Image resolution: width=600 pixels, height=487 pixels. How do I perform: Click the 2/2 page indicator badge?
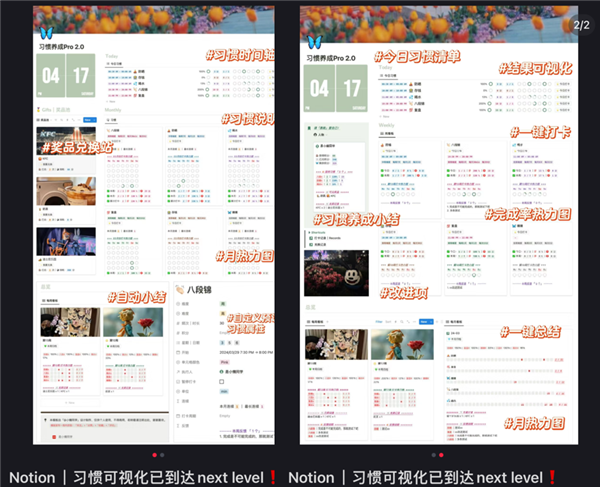[581, 24]
